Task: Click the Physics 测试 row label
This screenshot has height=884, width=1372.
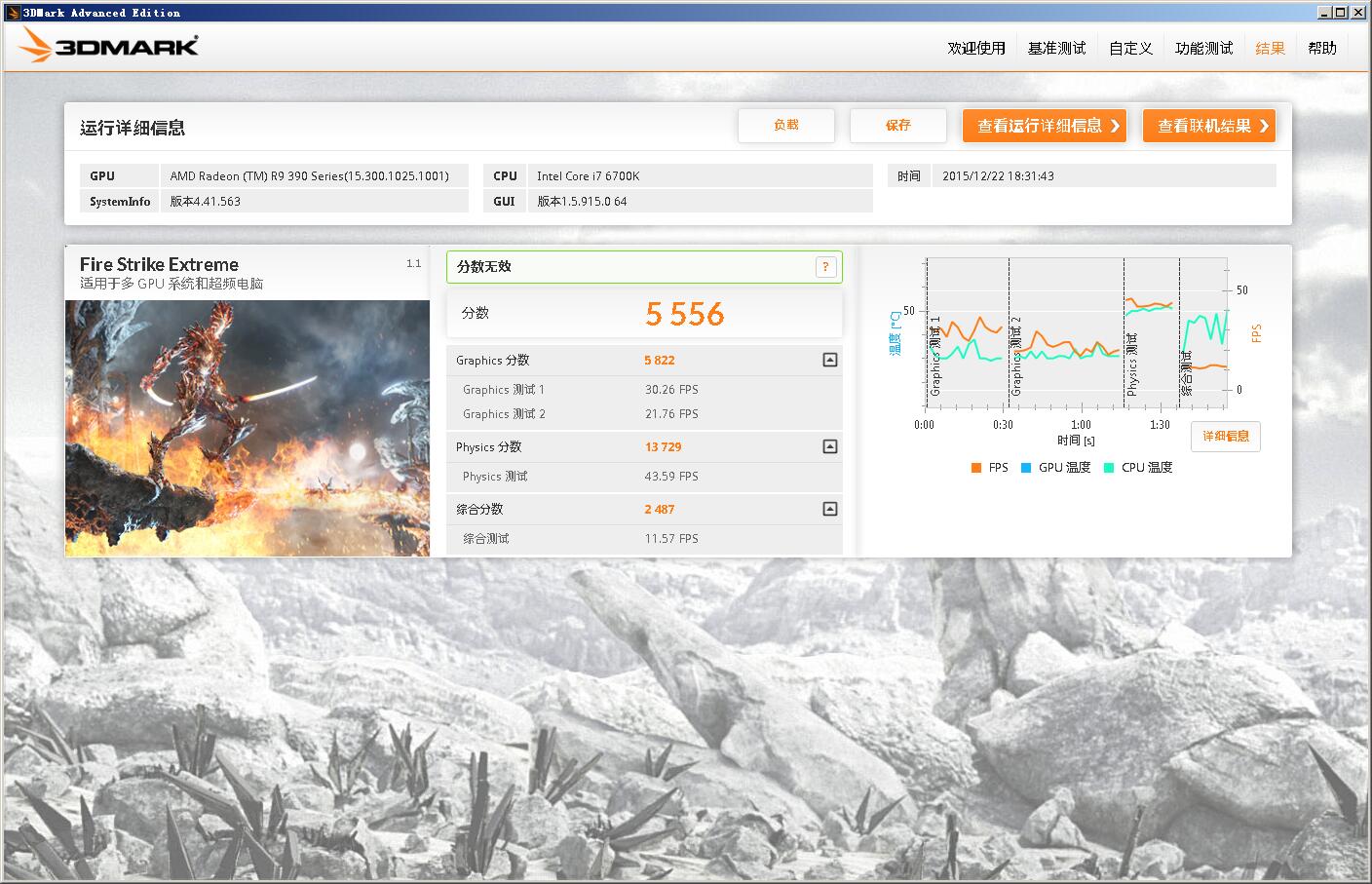Action: 495,477
